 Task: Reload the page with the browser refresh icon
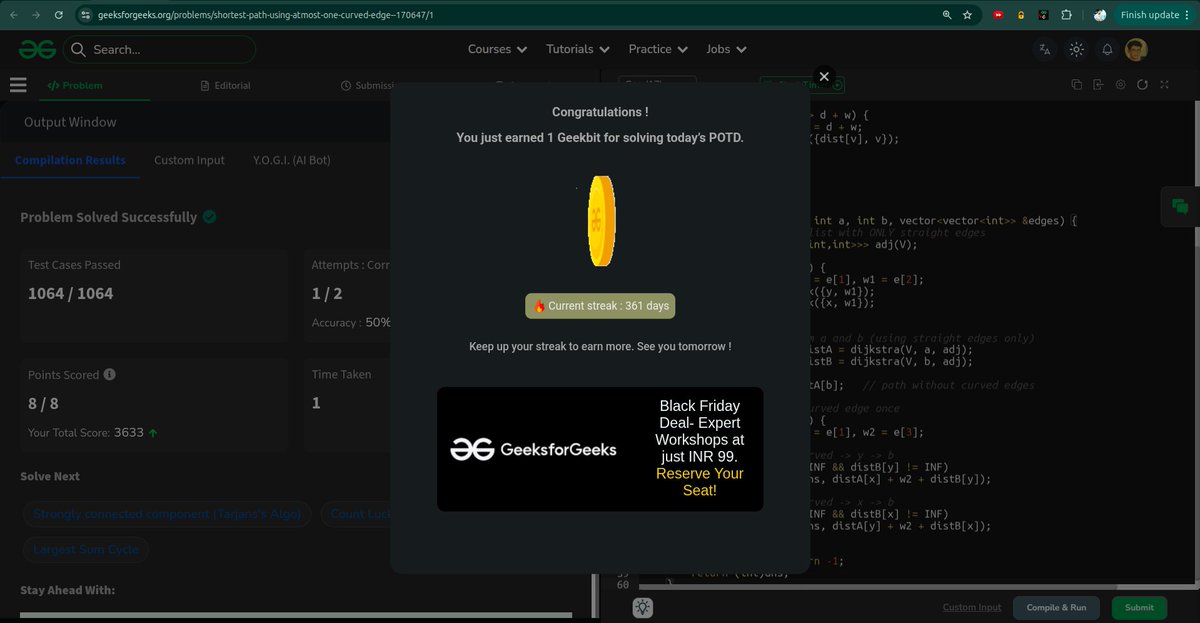(59, 15)
